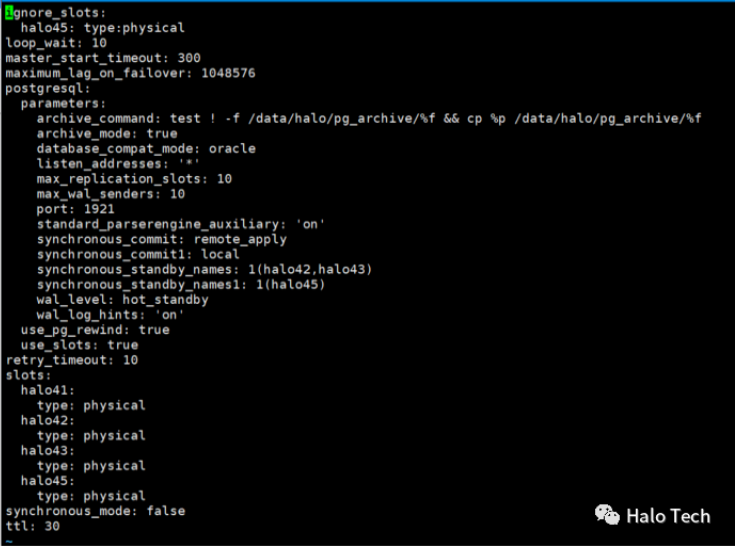Click wal_level hot_standby value
This screenshot has height=547, width=735.
click(x=165, y=300)
